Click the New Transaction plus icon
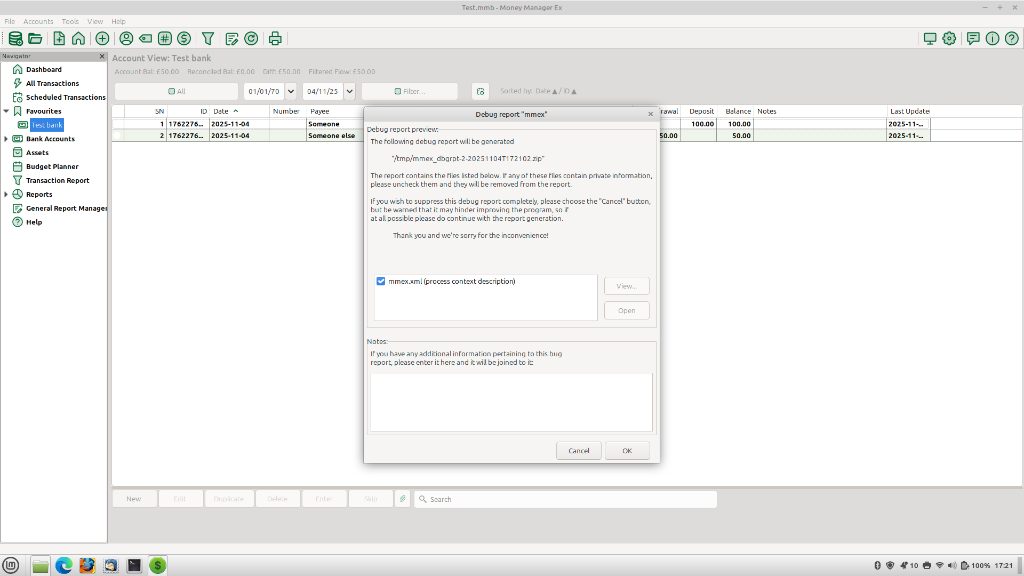 102,39
